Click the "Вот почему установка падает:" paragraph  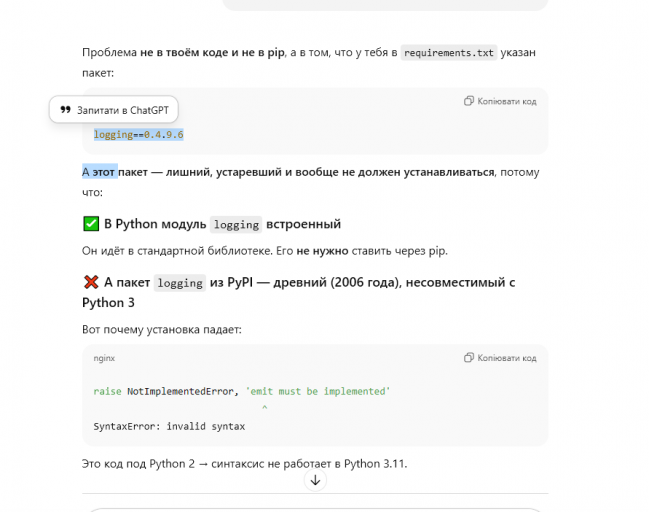[162, 329]
